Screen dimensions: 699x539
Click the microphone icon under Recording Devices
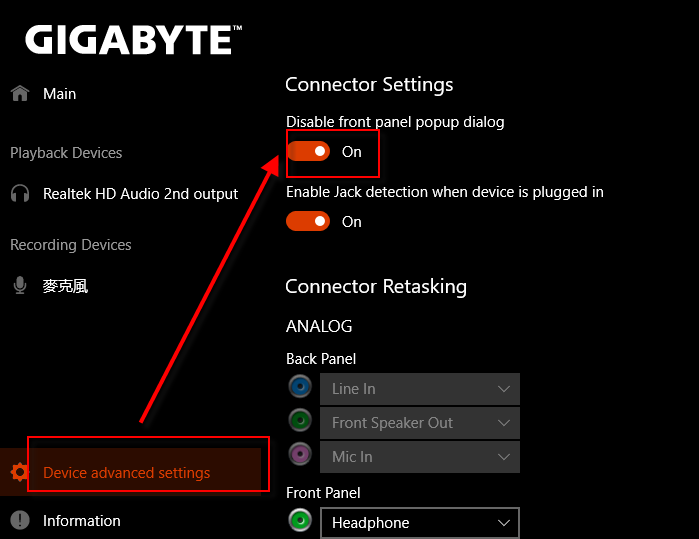pyautogui.click(x=19, y=286)
